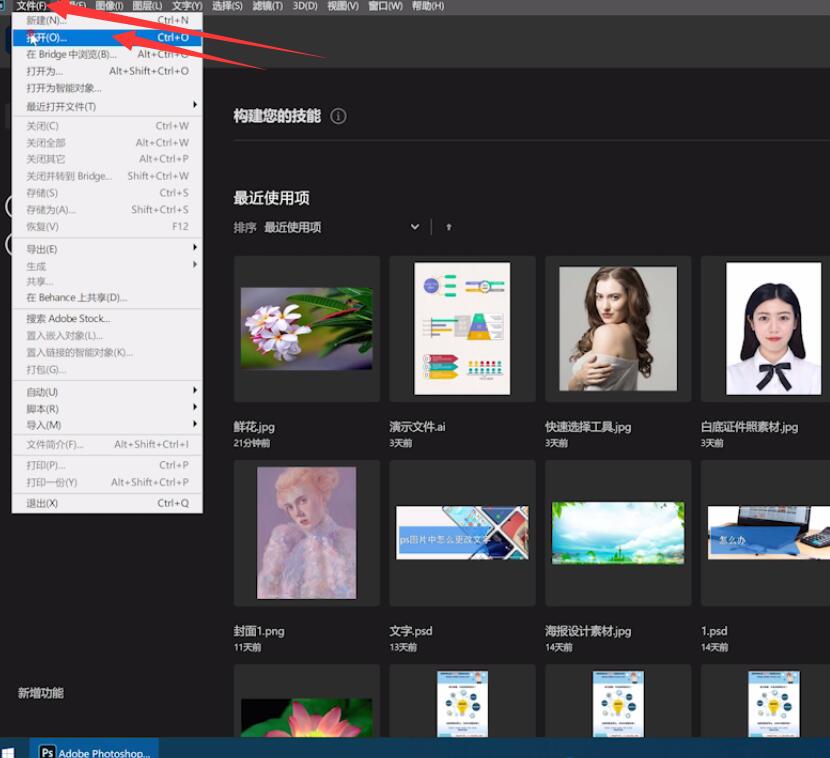Open the 文字(Y) menu
Image resolution: width=830 pixels, height=758 pixels.
click(x=187, y=6)
